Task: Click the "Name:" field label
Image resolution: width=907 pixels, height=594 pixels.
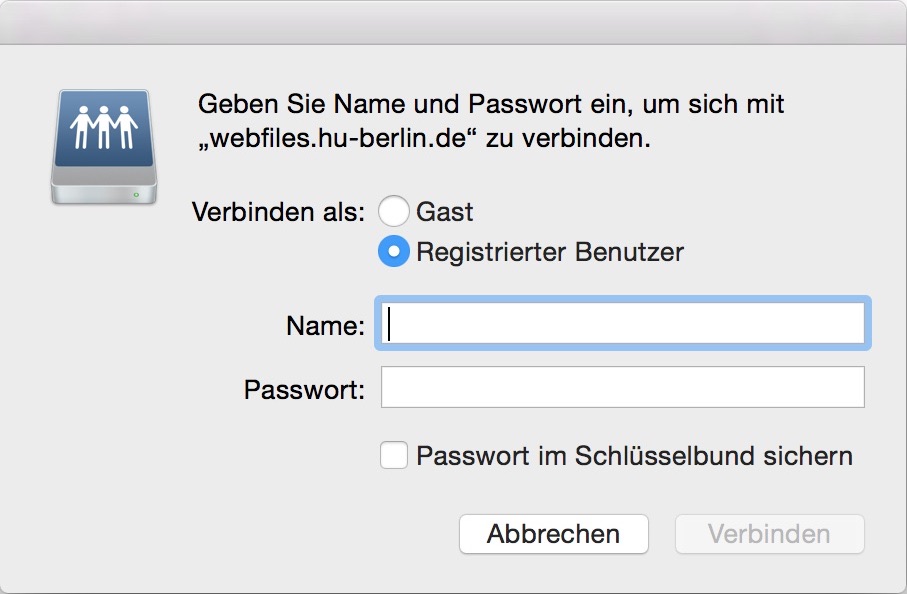Action: tap(325, 326)
